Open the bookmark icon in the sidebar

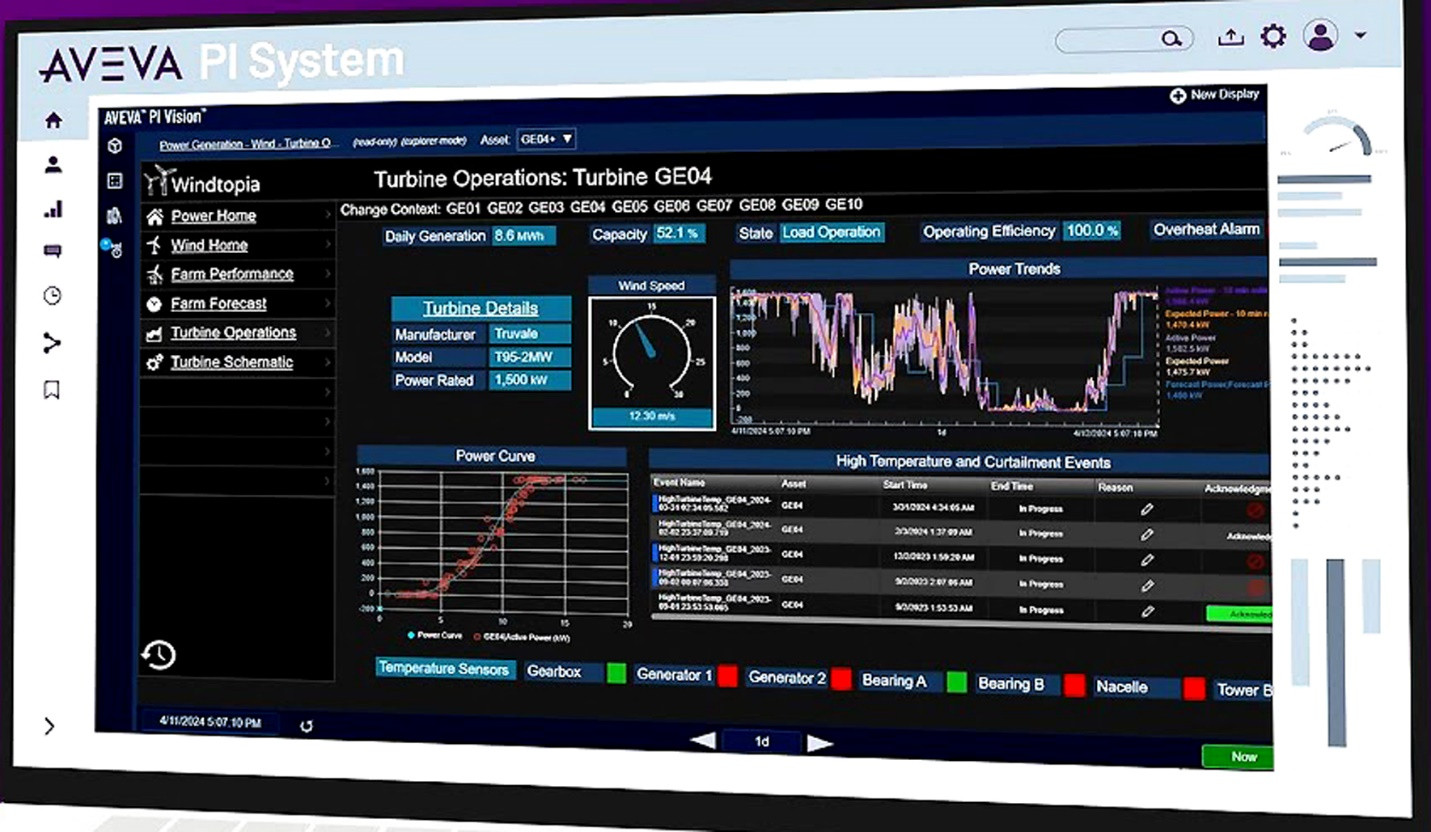click(x=52, y=389)
